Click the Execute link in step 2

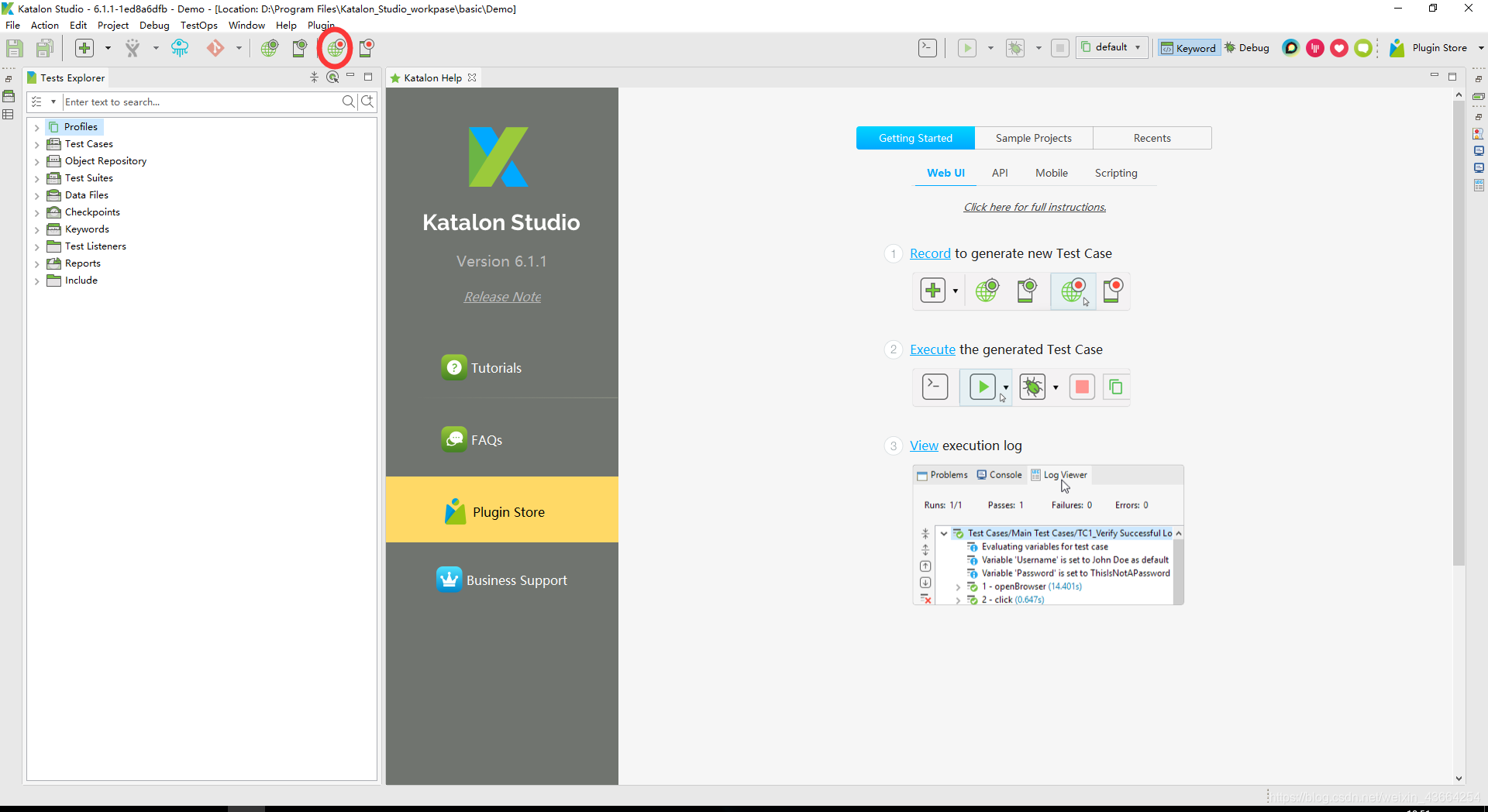(932, 349)
